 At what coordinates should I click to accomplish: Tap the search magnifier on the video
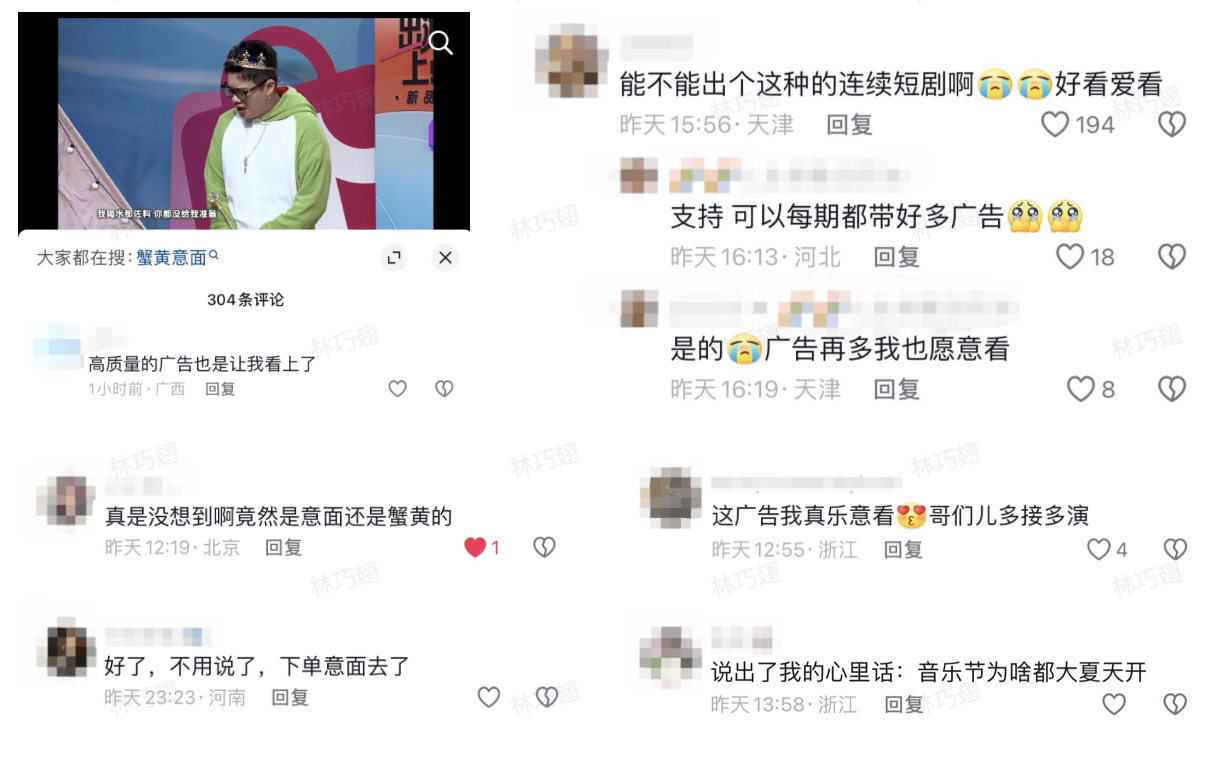point(440,42)
